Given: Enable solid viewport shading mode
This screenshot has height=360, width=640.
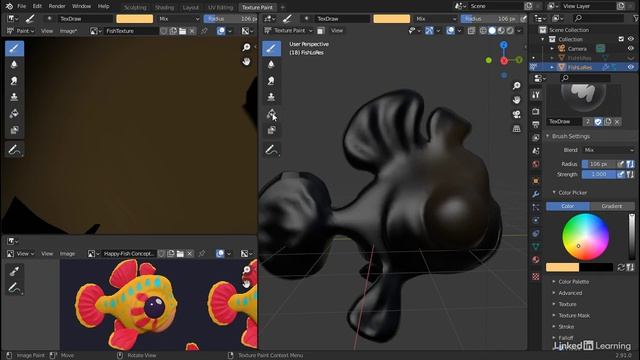Looking at the screenshot, I should 492,31.
